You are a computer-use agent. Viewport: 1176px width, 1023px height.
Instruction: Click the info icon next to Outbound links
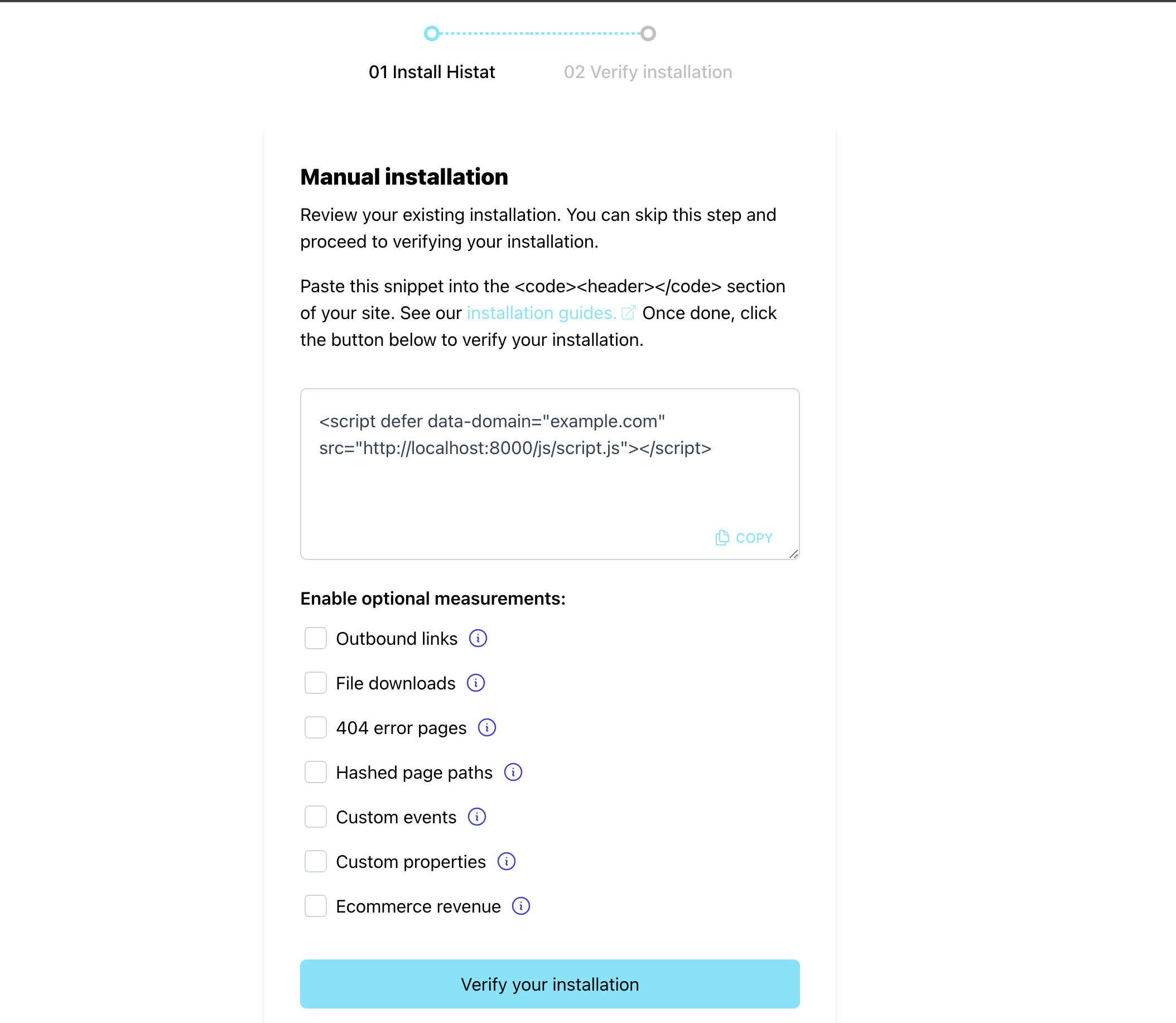[477, 638]
